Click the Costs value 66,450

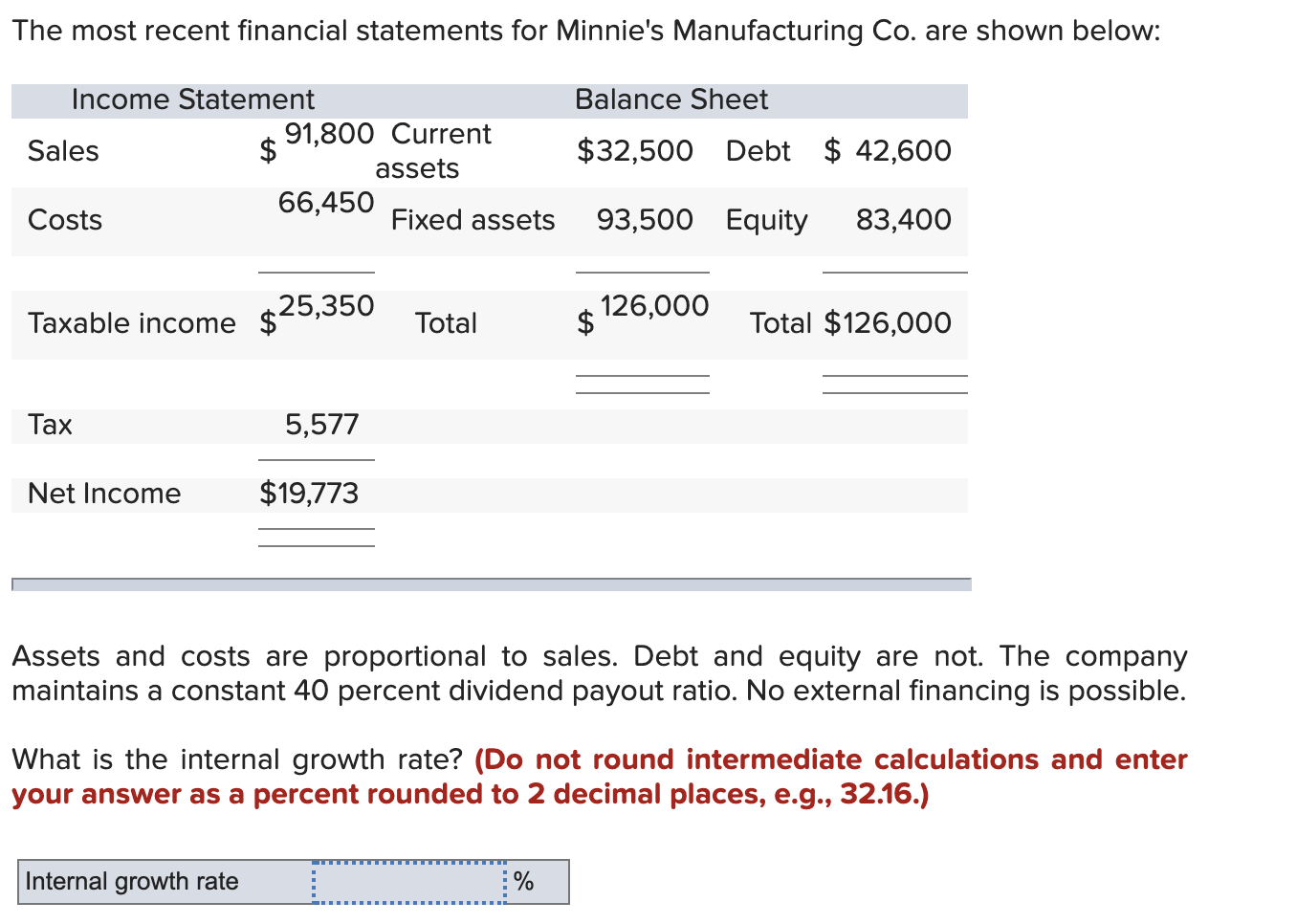tap(326, 203)
